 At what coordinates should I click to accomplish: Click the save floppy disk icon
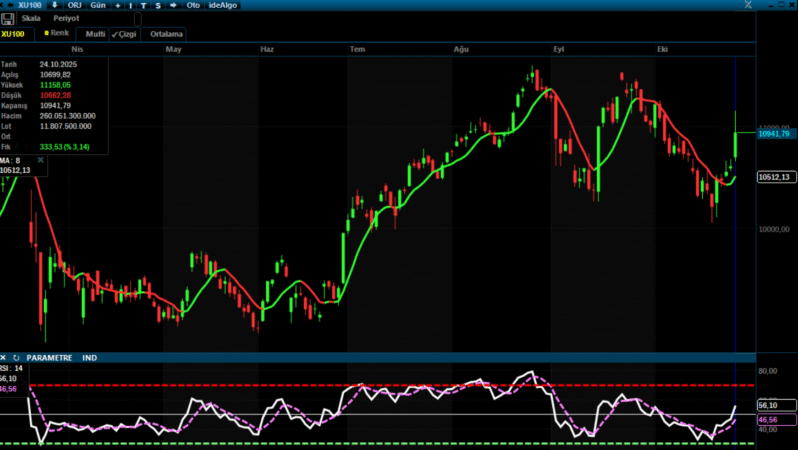coord(8,19)
